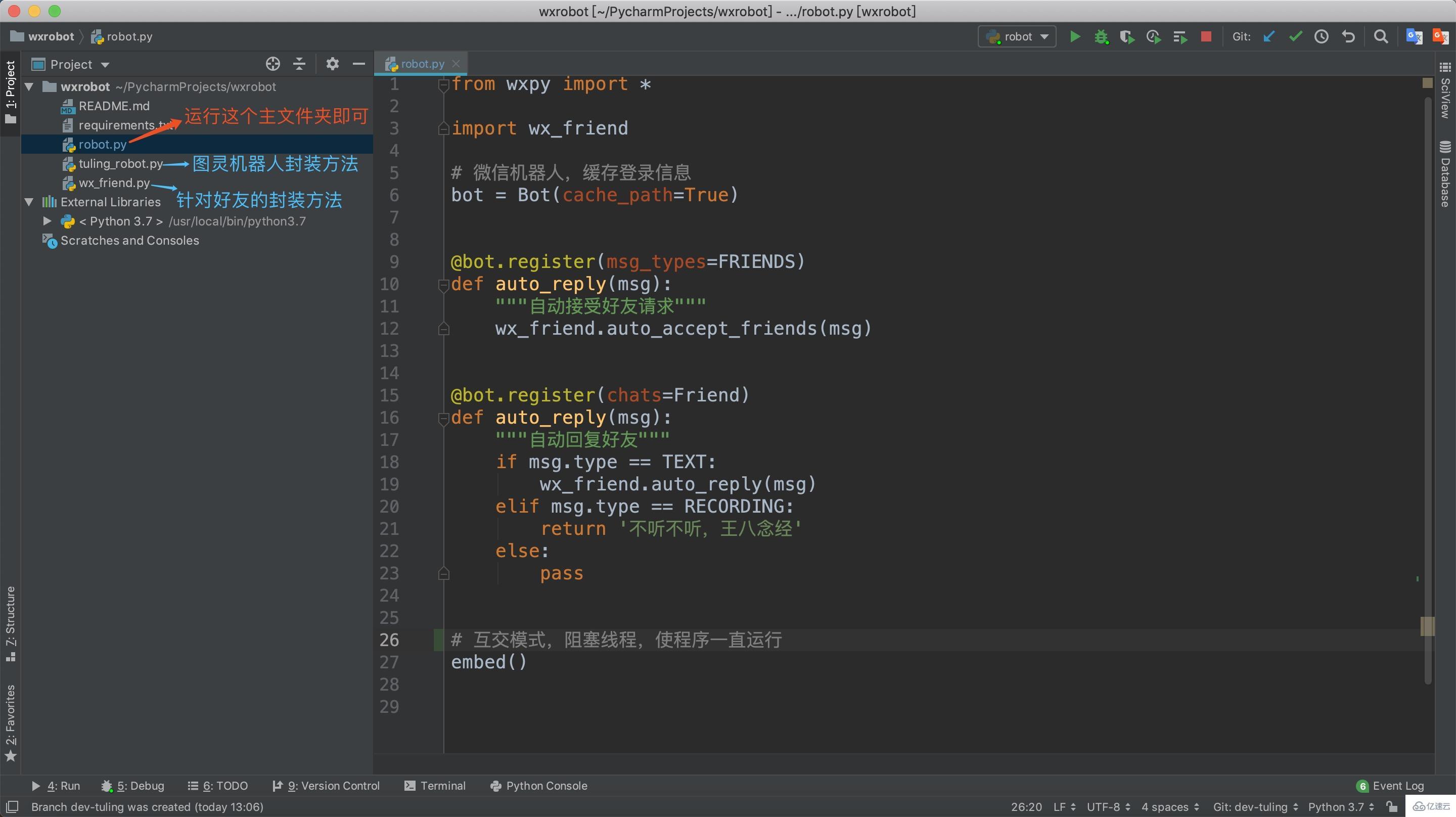Screen dimensions: 1456x817
Task: Collapse the wxrobot root folder
Action: point(29,86)
